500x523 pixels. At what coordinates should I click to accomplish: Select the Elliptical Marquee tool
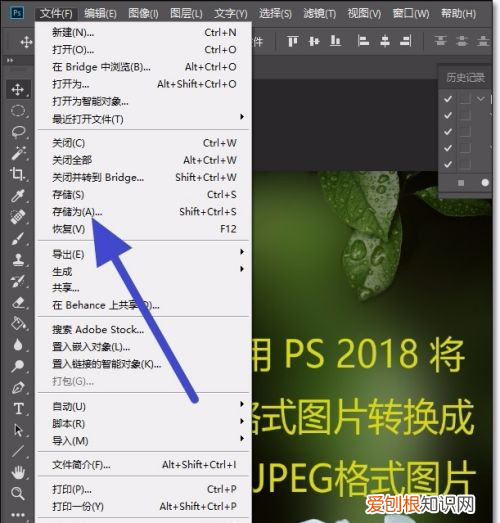click(x=18, y=110)
